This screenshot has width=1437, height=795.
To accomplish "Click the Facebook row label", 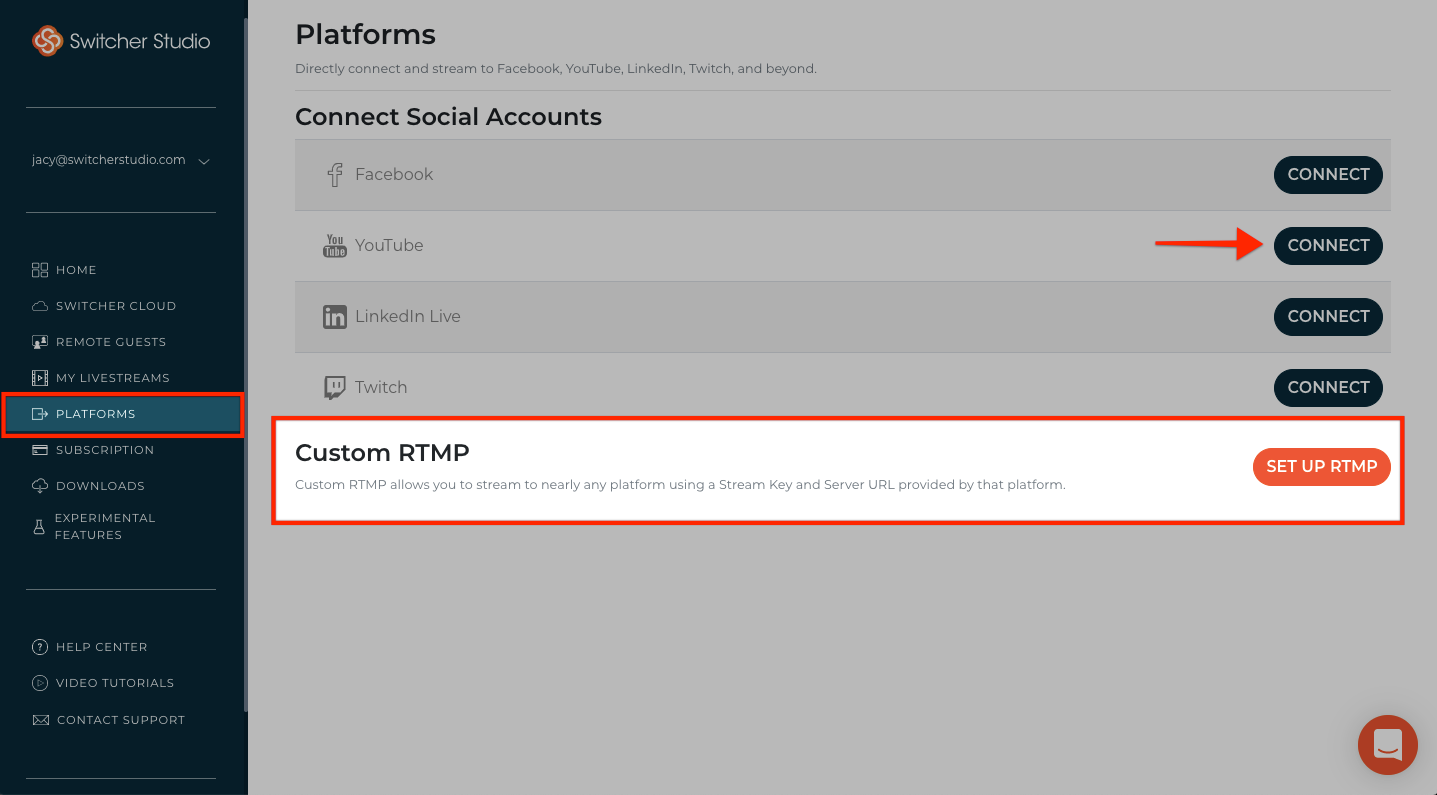I will coord(394,175).
